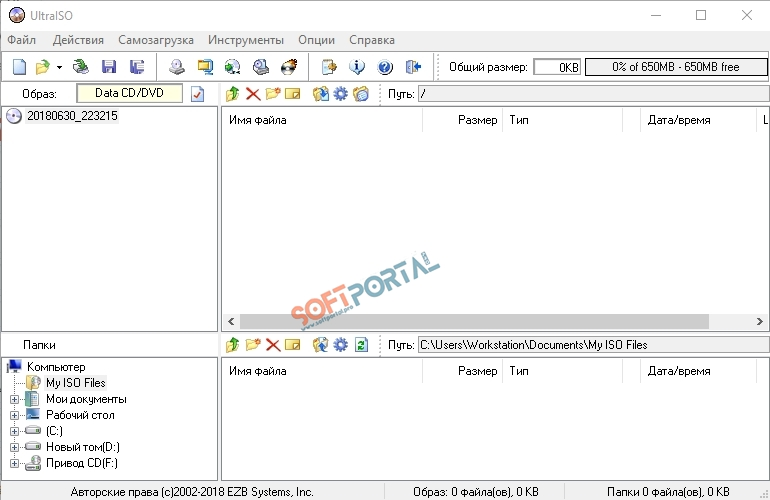
Task: Click the 0% of 650MB capacity bar
Action: pyautogui.click(x=676, y=67)
